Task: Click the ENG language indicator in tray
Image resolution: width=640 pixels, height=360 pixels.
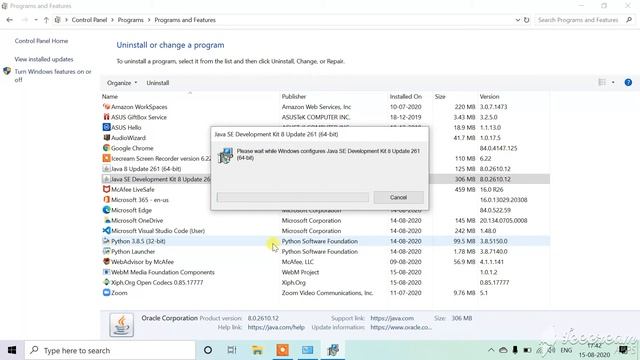Action: coord(566,350)
